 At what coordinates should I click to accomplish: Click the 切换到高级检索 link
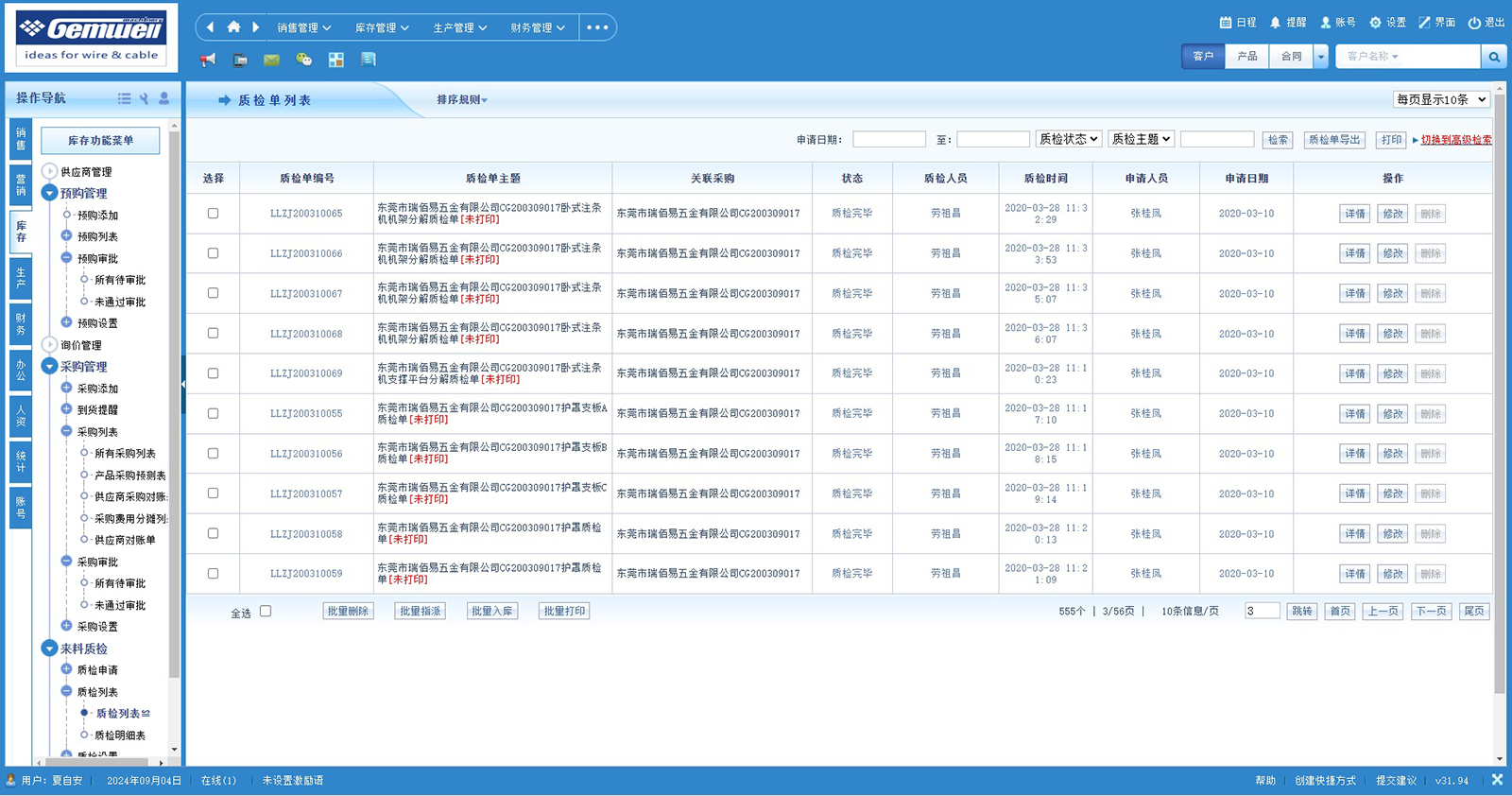point(1455,140)
